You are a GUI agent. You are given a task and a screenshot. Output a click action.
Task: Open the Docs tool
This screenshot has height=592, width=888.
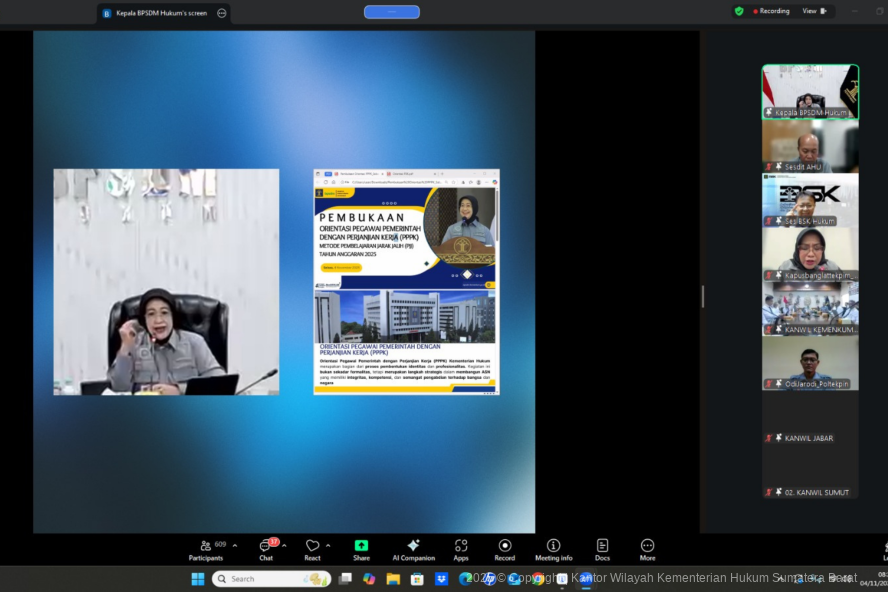602,548
